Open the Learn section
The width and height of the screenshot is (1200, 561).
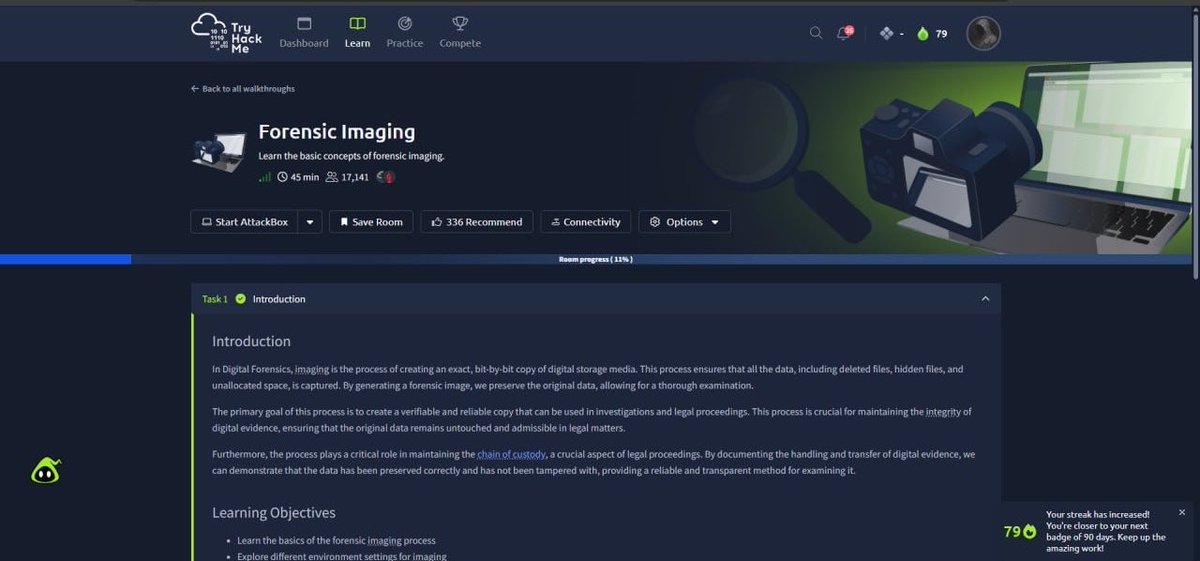point(357,32)
